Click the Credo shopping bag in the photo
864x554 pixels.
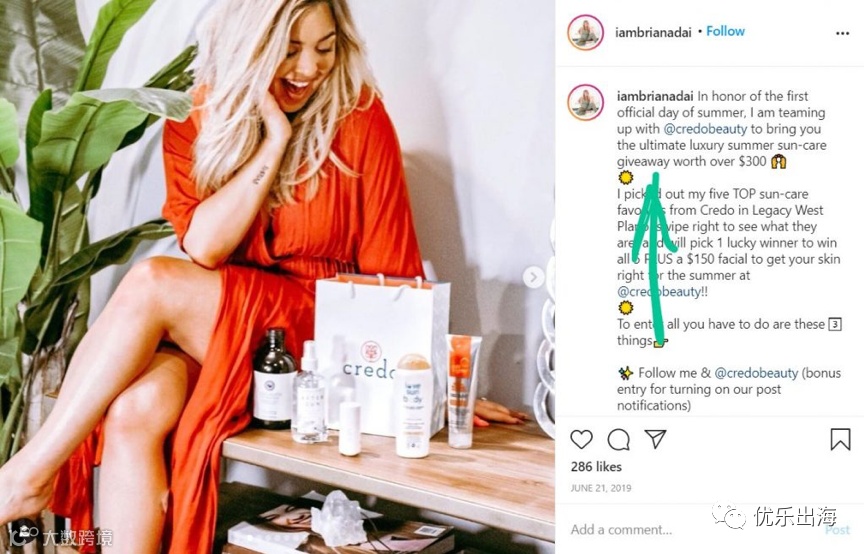pyautogui.click(x=382, y=353)
